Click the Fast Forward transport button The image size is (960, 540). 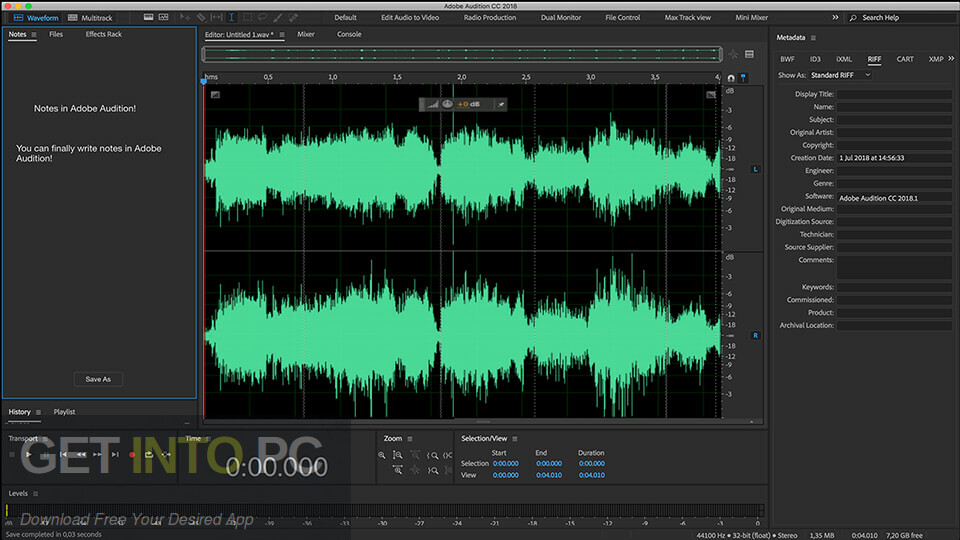(x=97, y=455)
